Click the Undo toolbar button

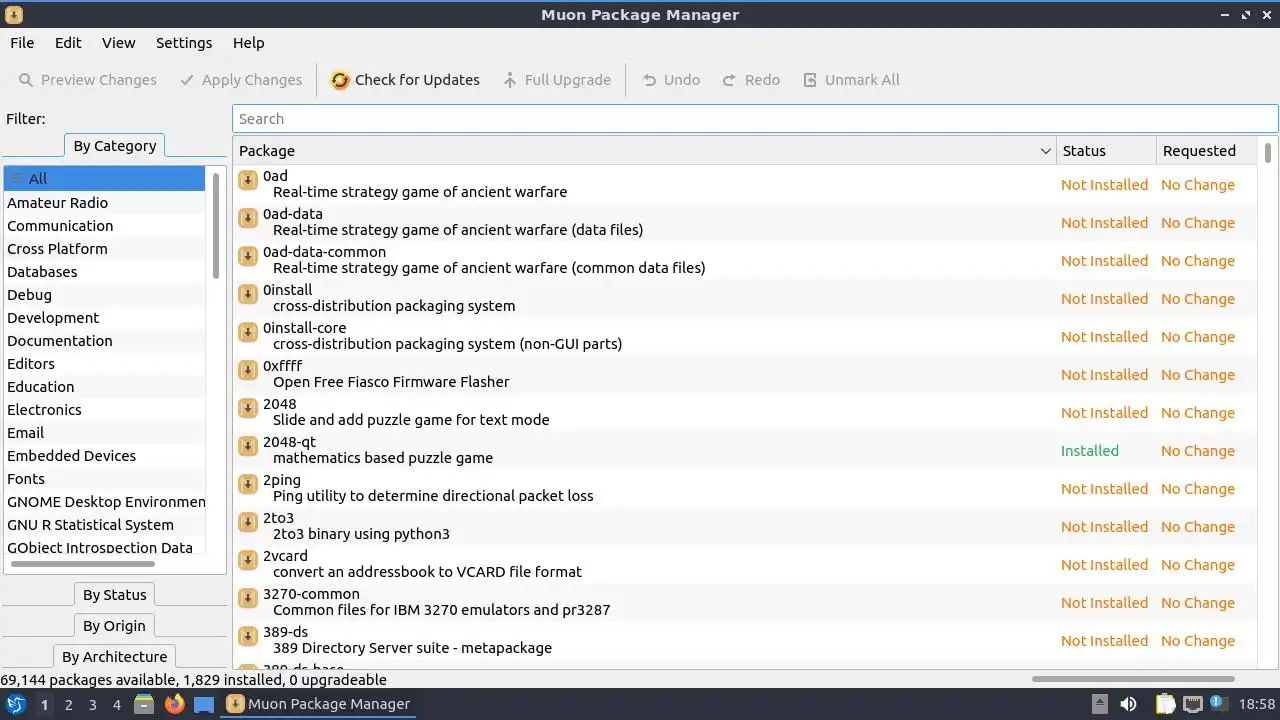(x=671, y=80)
